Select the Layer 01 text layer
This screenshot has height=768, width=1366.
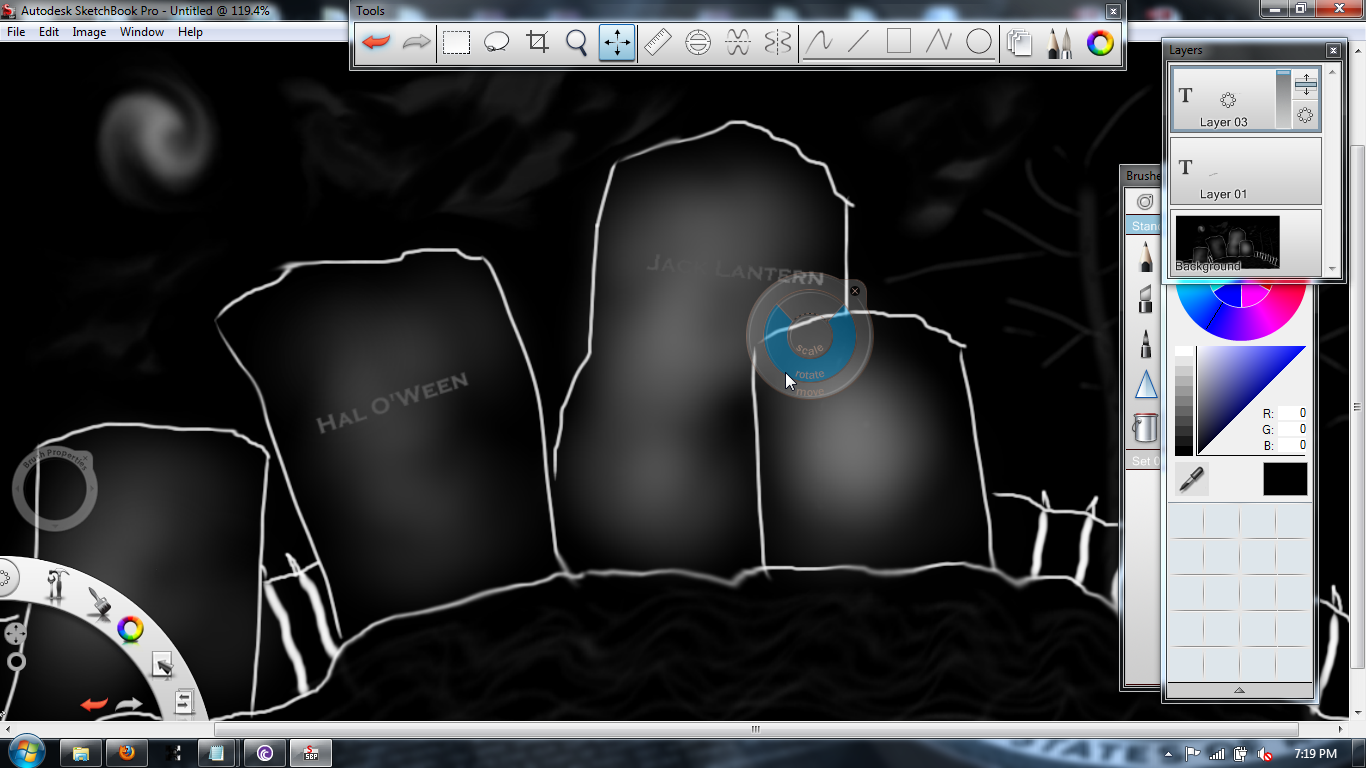(x=1246, y=171)
